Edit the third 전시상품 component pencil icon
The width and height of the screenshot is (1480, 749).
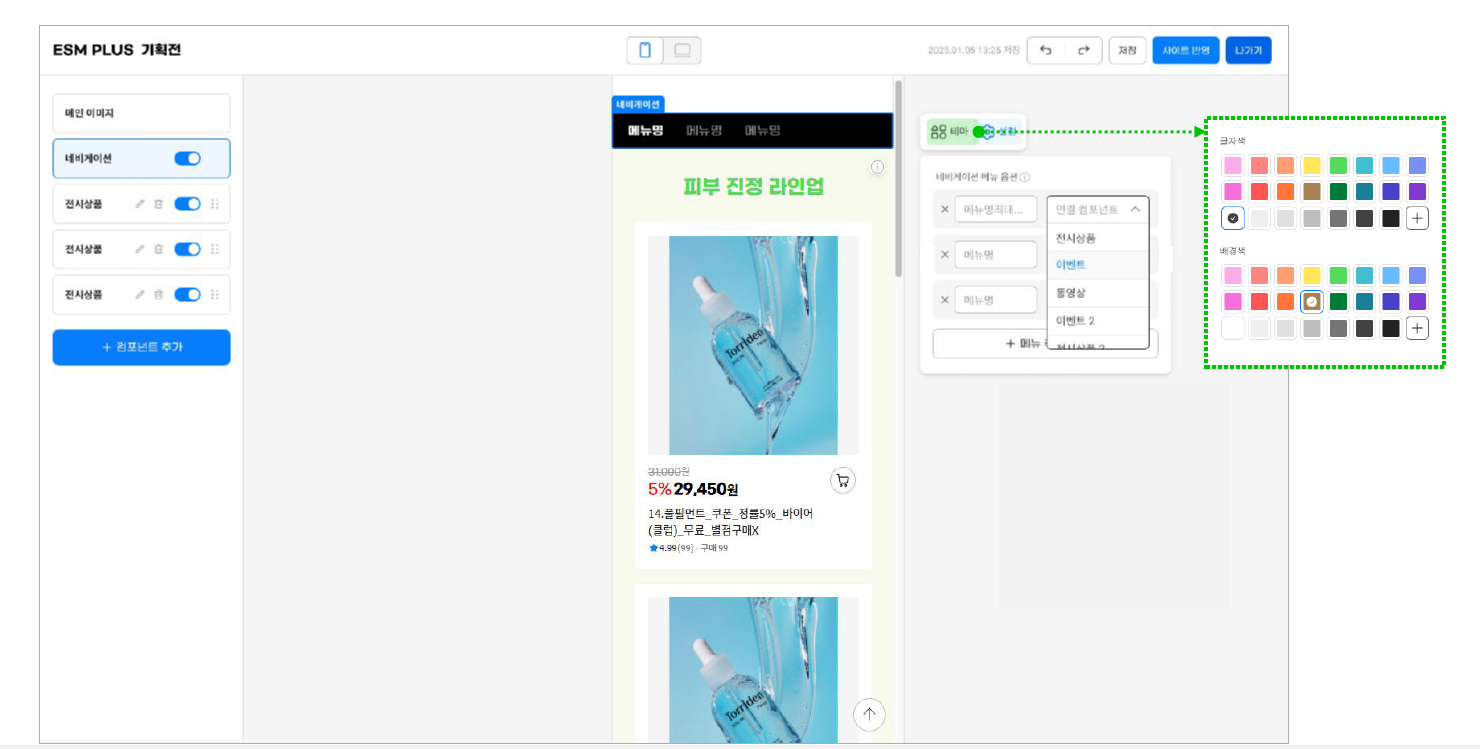tap(140, 295)
